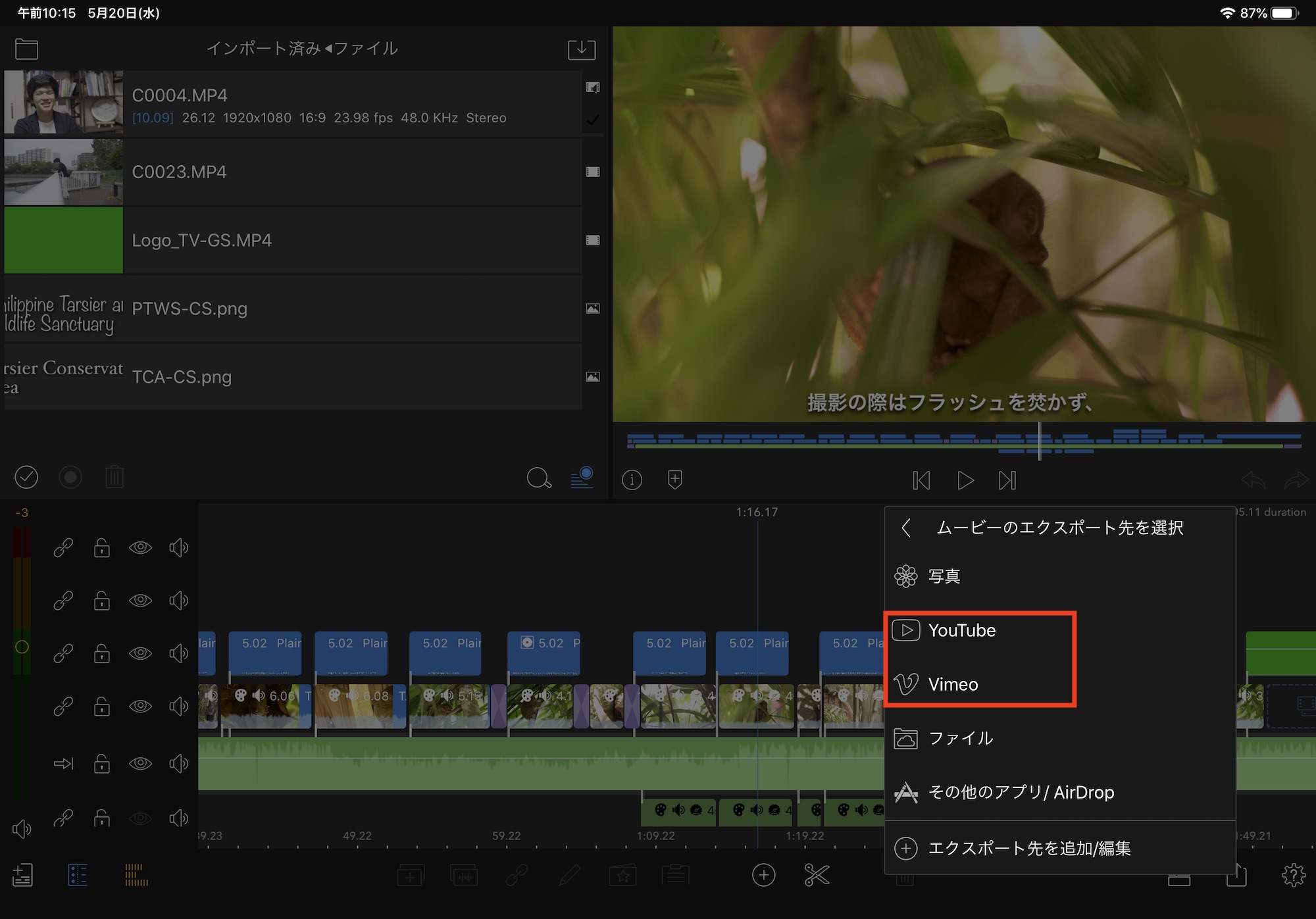Open the media folder icon at top-left
This screenshot has height=919, width=1316.
26,49
